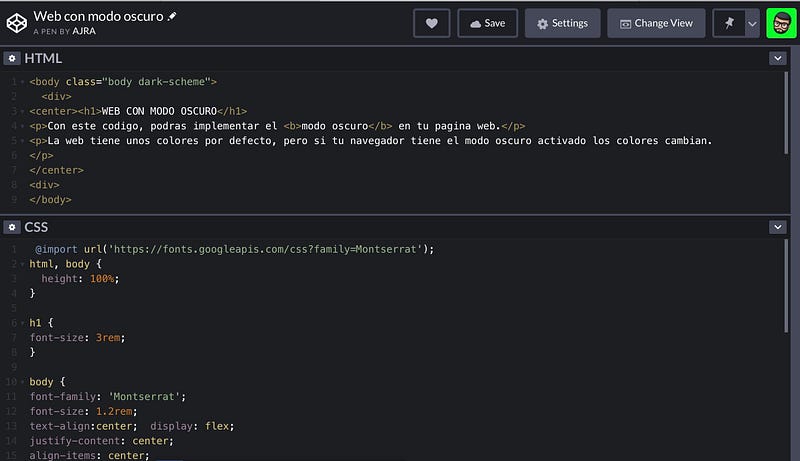The image size is (800, 461).
Task: Open the user avatar menu
Action: click(x=780, y=23)
